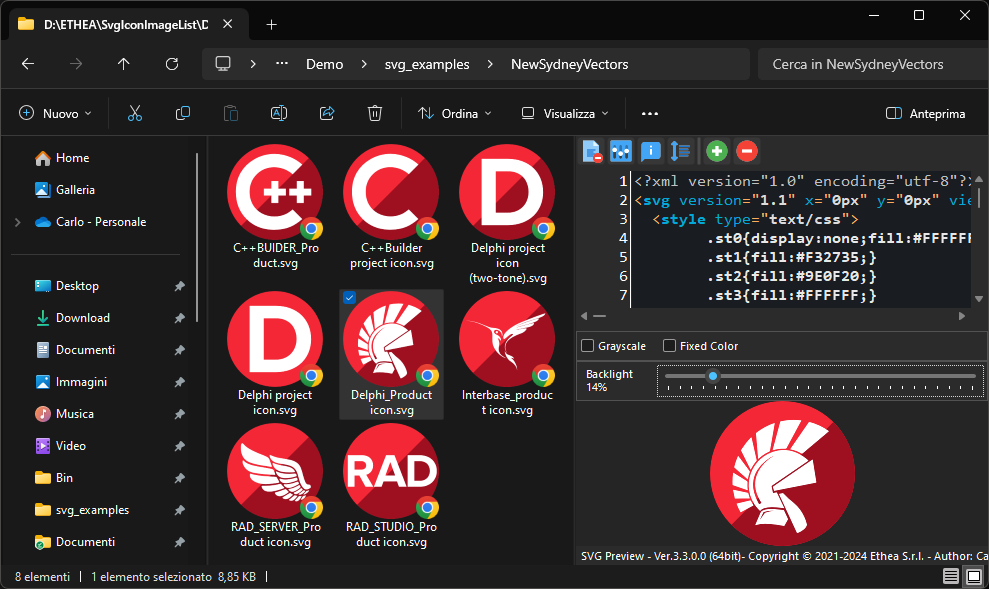Click the Rename icon
This screenshot has height=589, width=989.
click(x=279, y=114)
